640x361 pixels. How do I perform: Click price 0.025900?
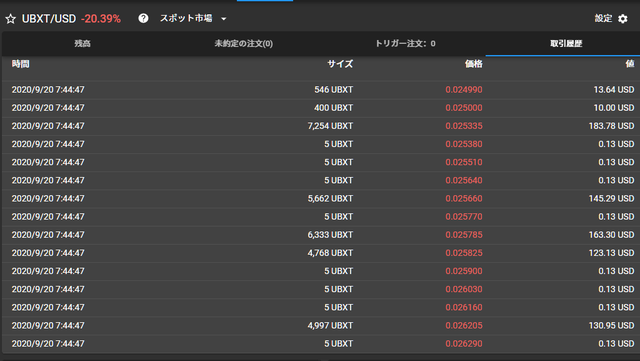click(464, 271)
